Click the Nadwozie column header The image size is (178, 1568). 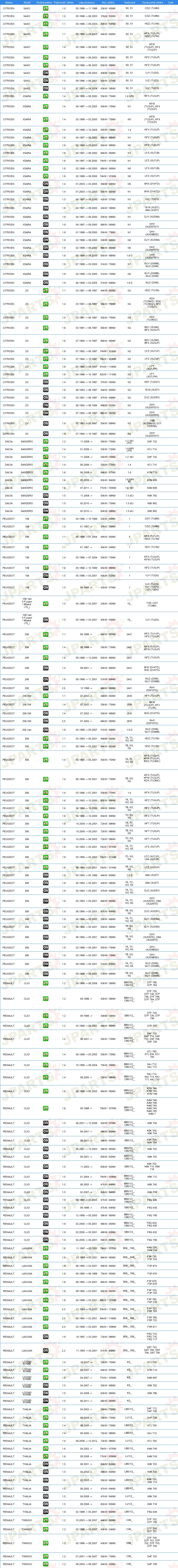[x=129, y=3]
